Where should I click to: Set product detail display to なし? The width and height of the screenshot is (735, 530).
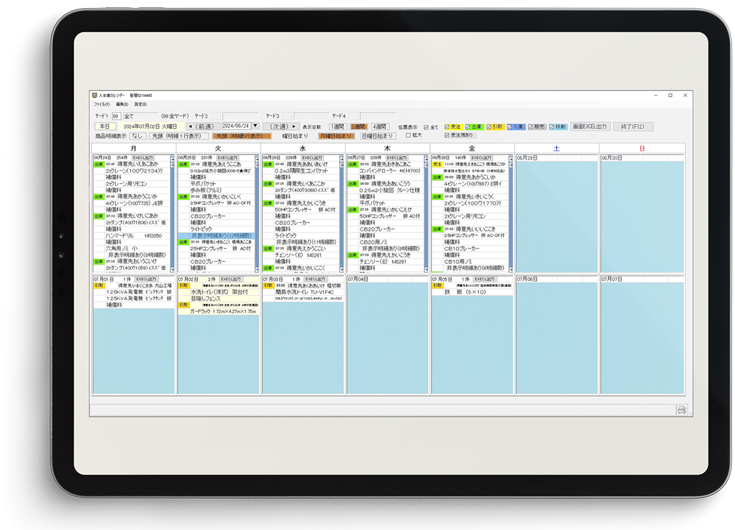pos(137,136)
